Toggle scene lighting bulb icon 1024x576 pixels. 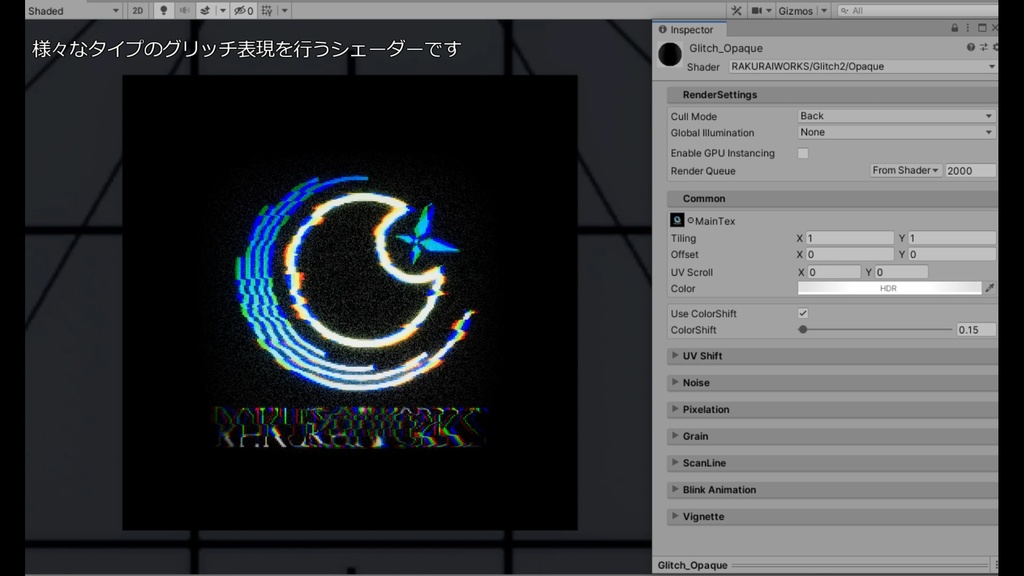coord(163,10)
